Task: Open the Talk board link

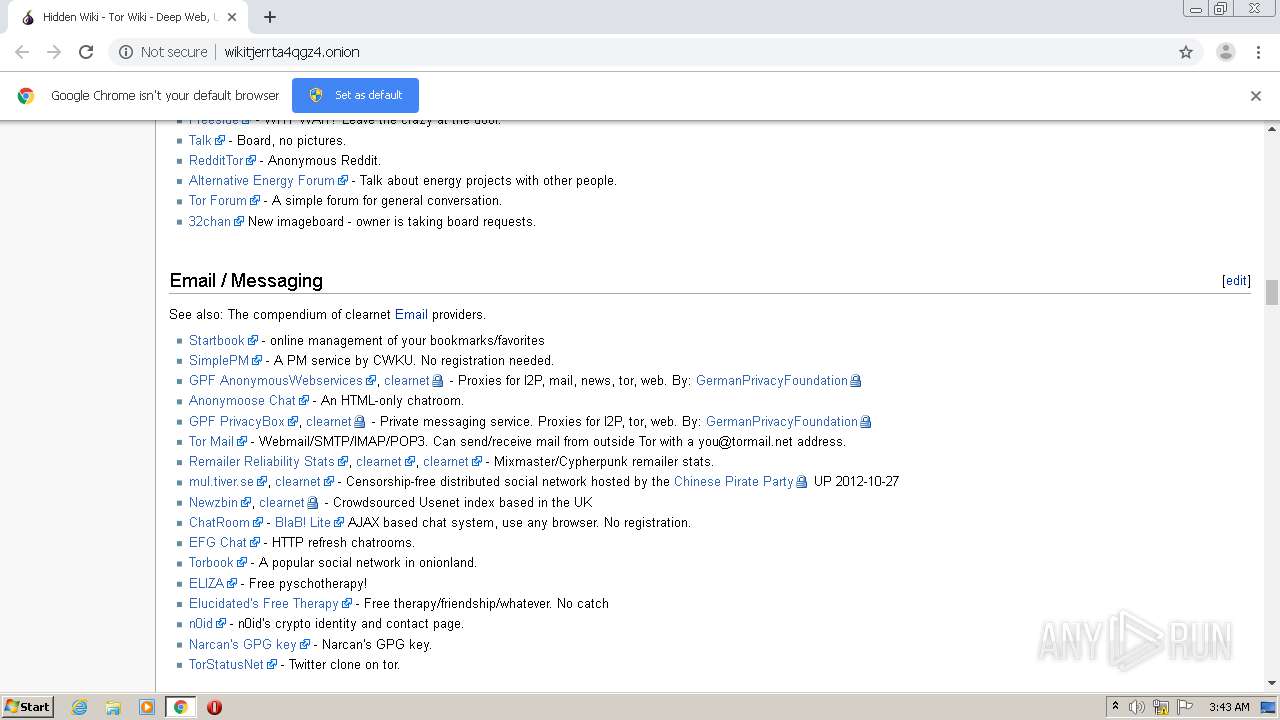Action: 200,140
